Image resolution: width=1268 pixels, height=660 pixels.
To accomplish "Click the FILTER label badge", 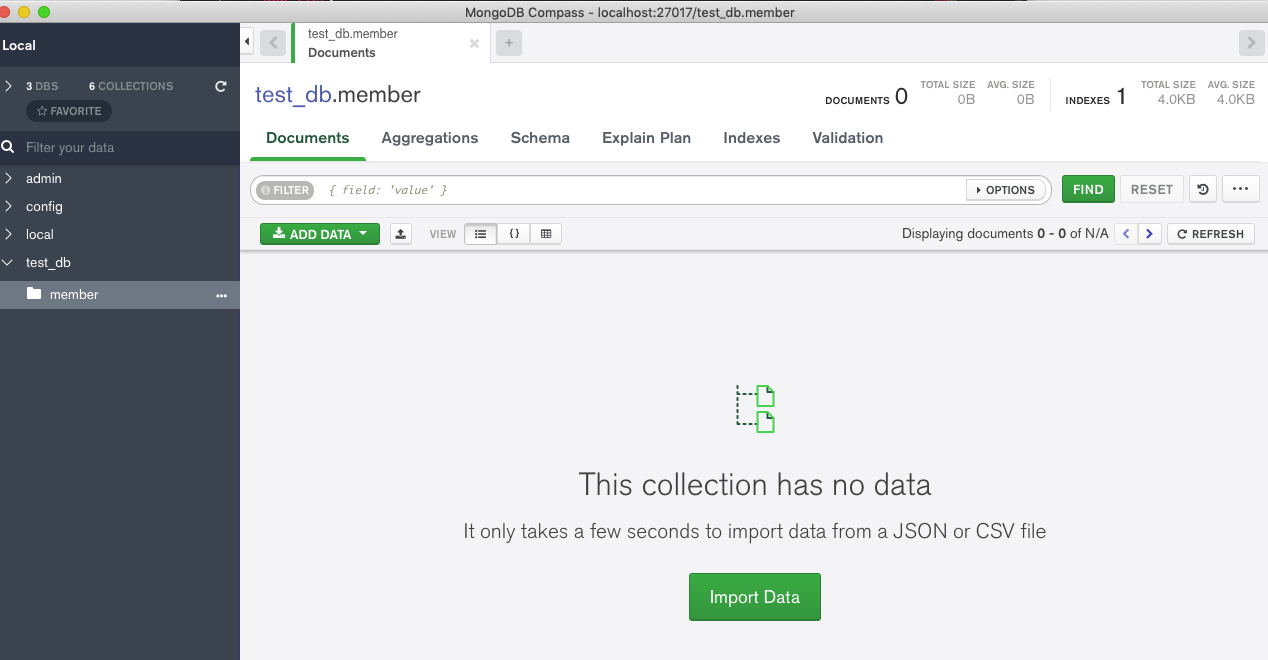I will click(x=285, y=190).
